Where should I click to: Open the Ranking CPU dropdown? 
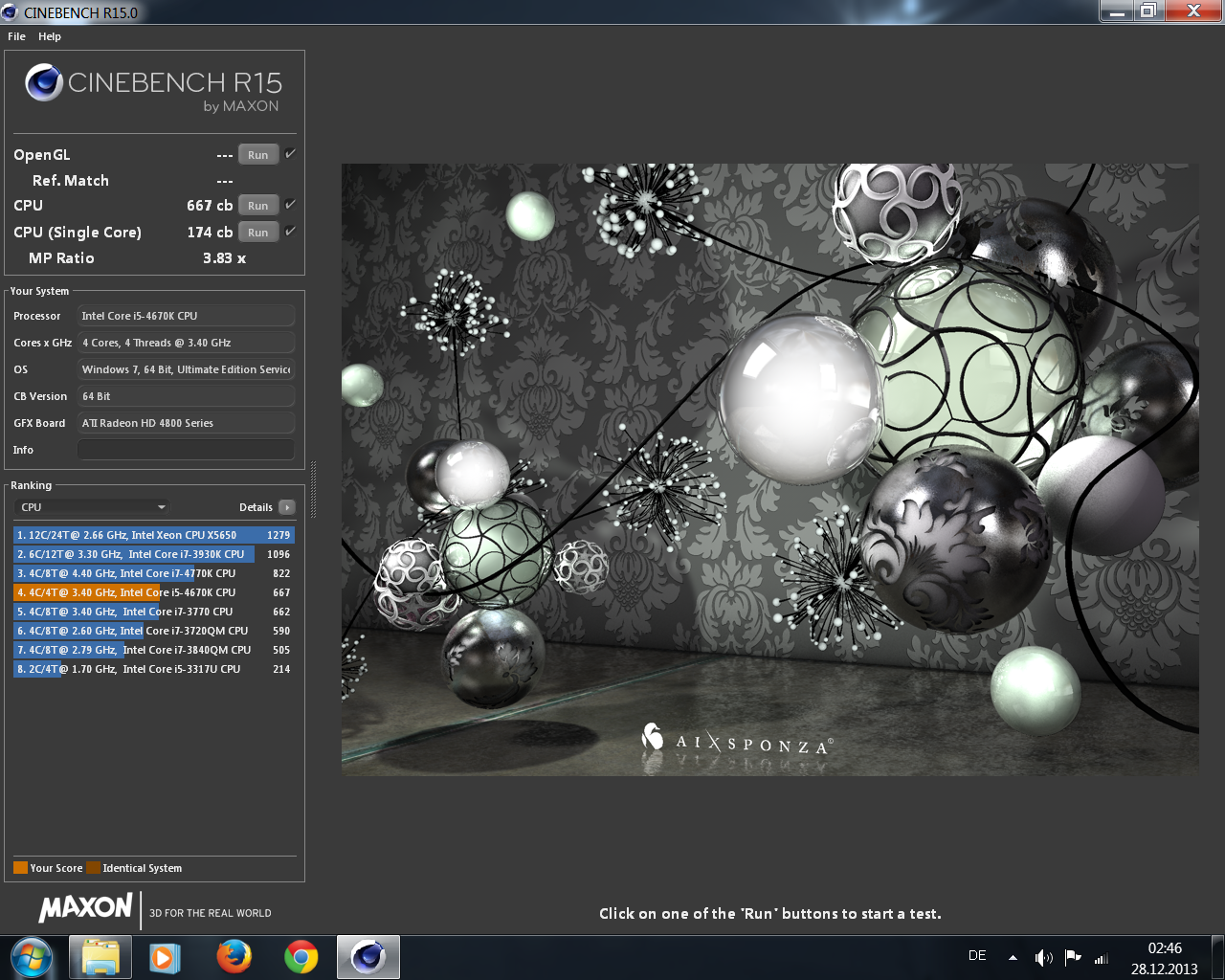pyautogui.click(x=91, y=506)
